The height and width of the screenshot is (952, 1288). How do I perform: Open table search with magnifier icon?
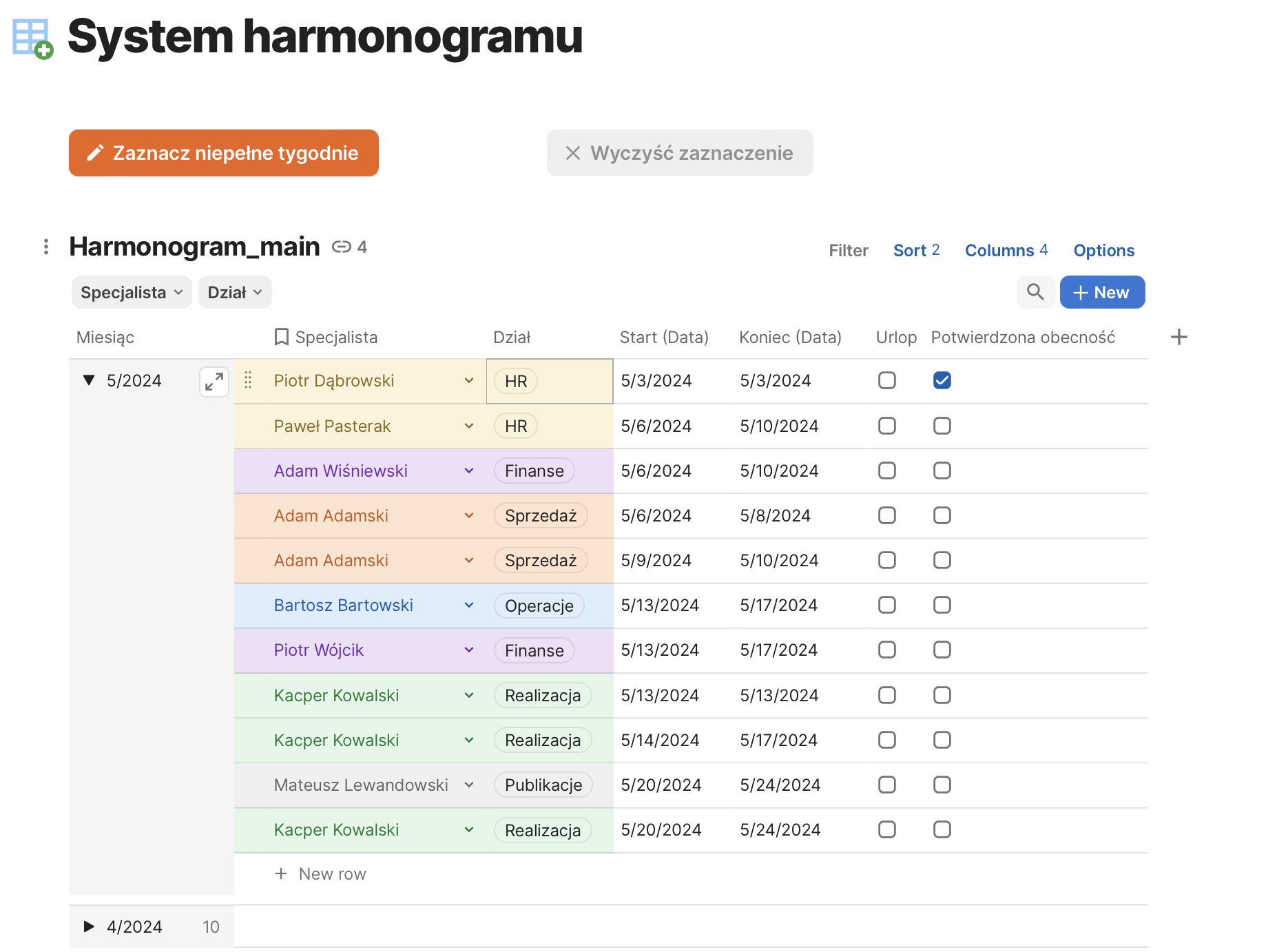(1035, 292)
